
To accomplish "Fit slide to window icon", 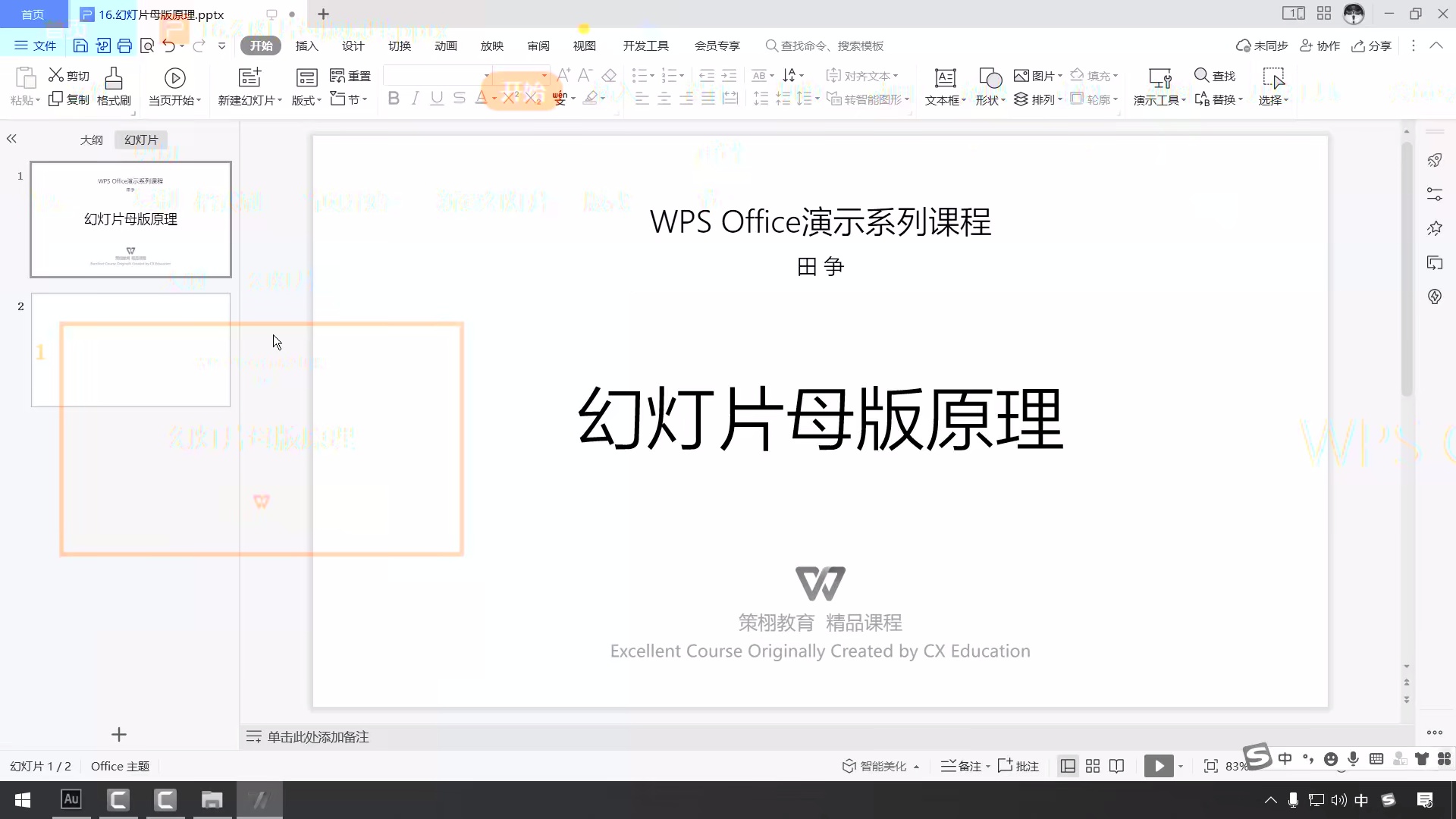I will pyautogui.click(x=1211, y=766).
